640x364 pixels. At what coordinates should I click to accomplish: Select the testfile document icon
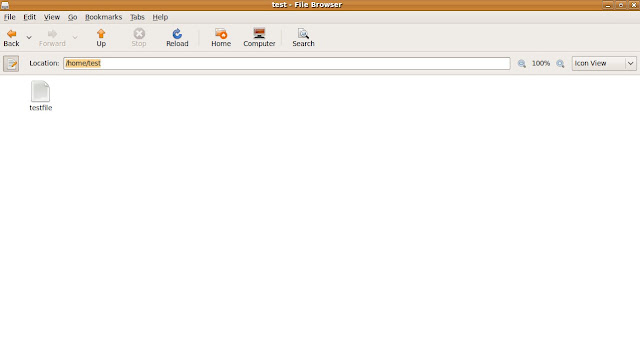[40, 91]
